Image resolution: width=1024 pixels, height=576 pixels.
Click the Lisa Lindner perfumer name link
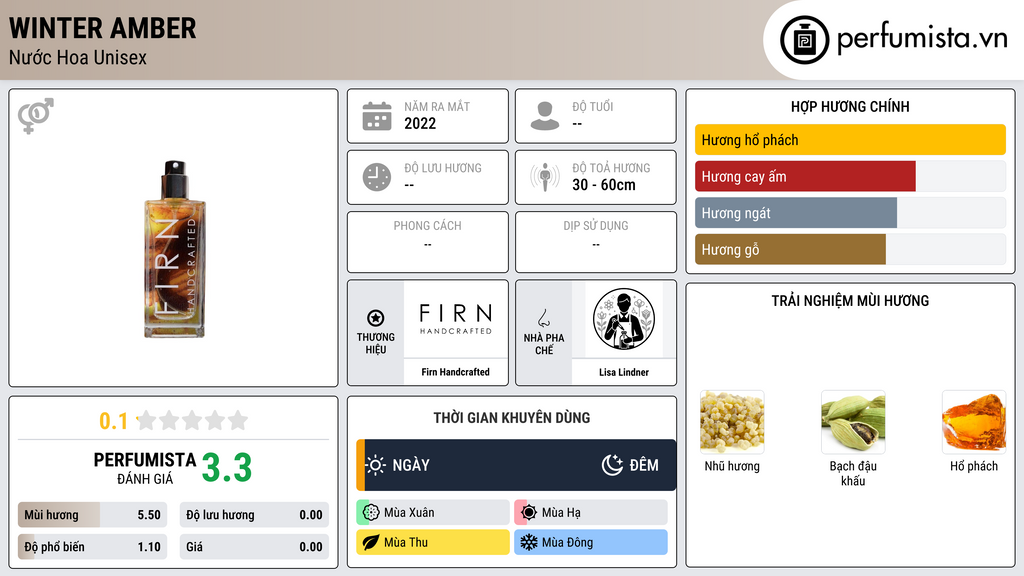pyautogui.click(x=624, y=372)
